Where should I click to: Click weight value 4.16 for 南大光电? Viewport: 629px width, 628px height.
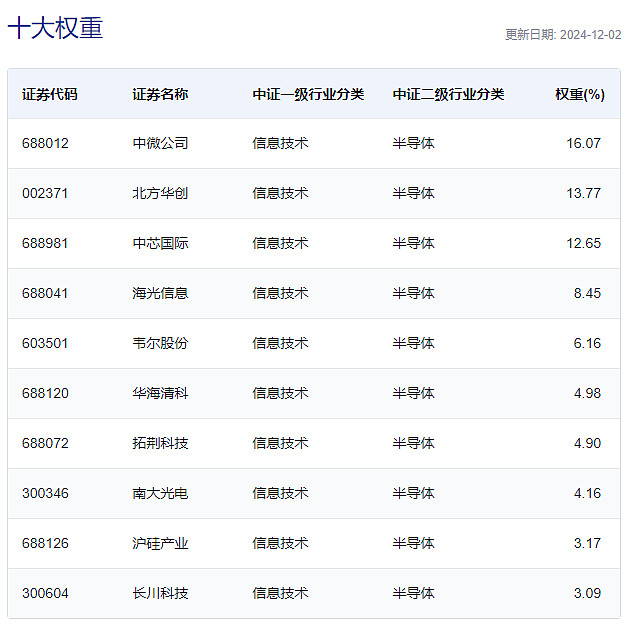pyautogui.click(x=587, y=493)
